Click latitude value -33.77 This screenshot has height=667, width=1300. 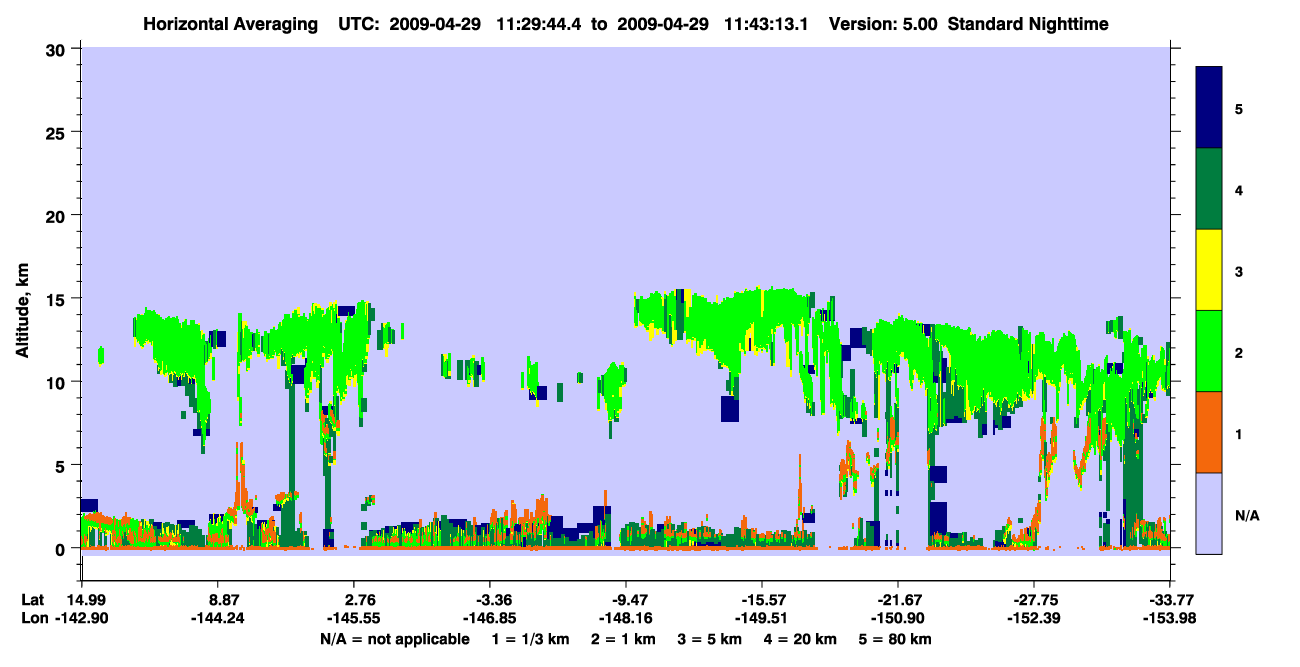pyautogui.click(x=1170, y=599)
